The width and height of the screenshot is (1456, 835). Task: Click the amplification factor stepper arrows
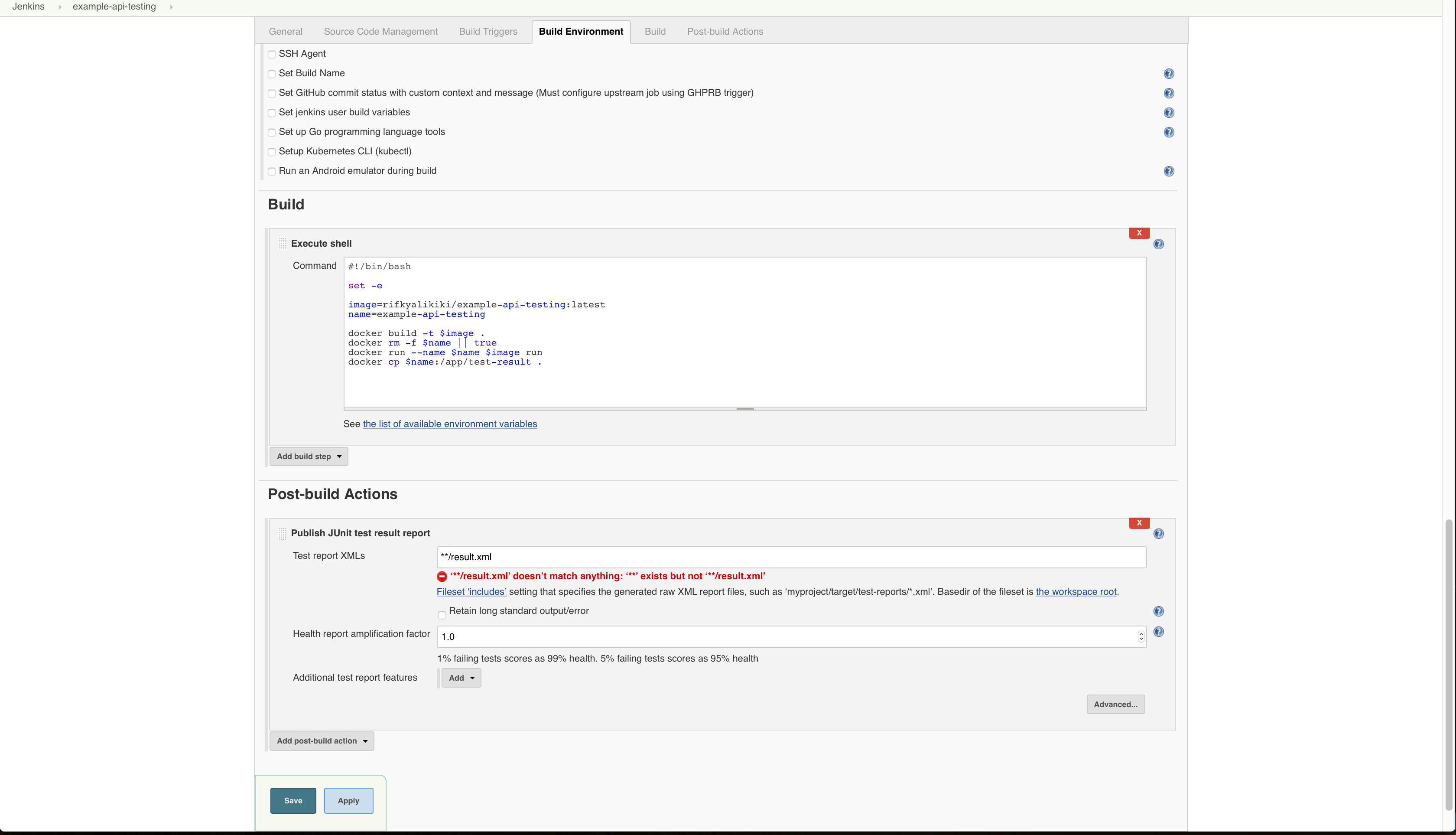click(x=1141, y=636)
